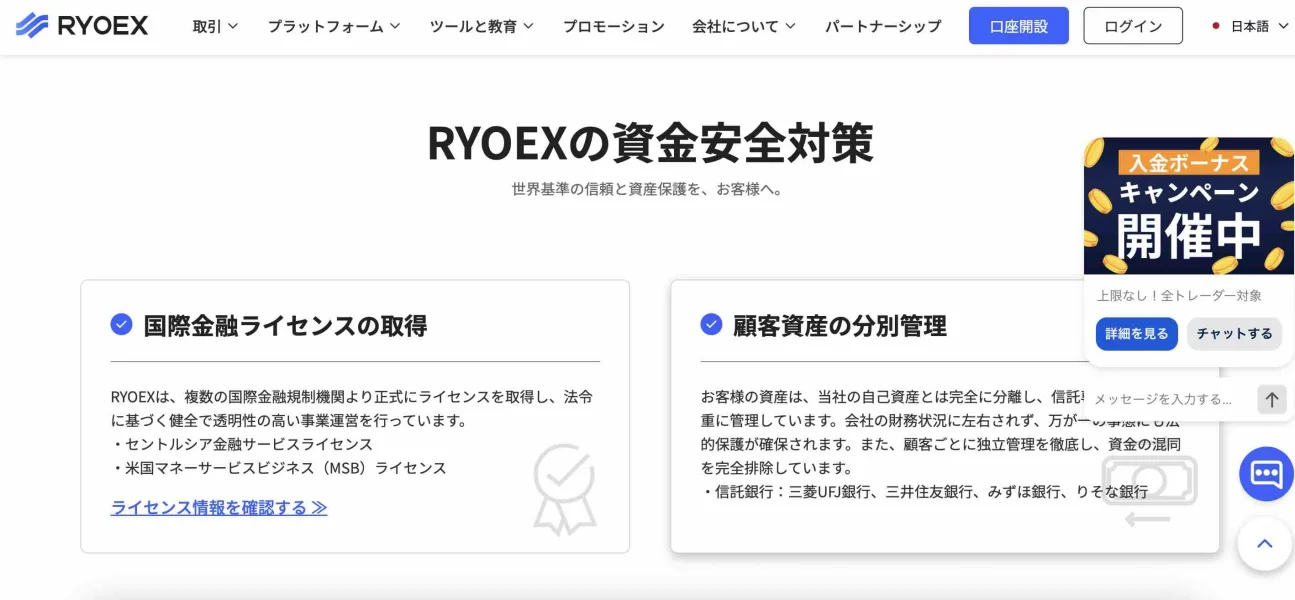Expand the プラットフォーム dropdown
This screenshot has height=600, width=1295.
[334, 27]
